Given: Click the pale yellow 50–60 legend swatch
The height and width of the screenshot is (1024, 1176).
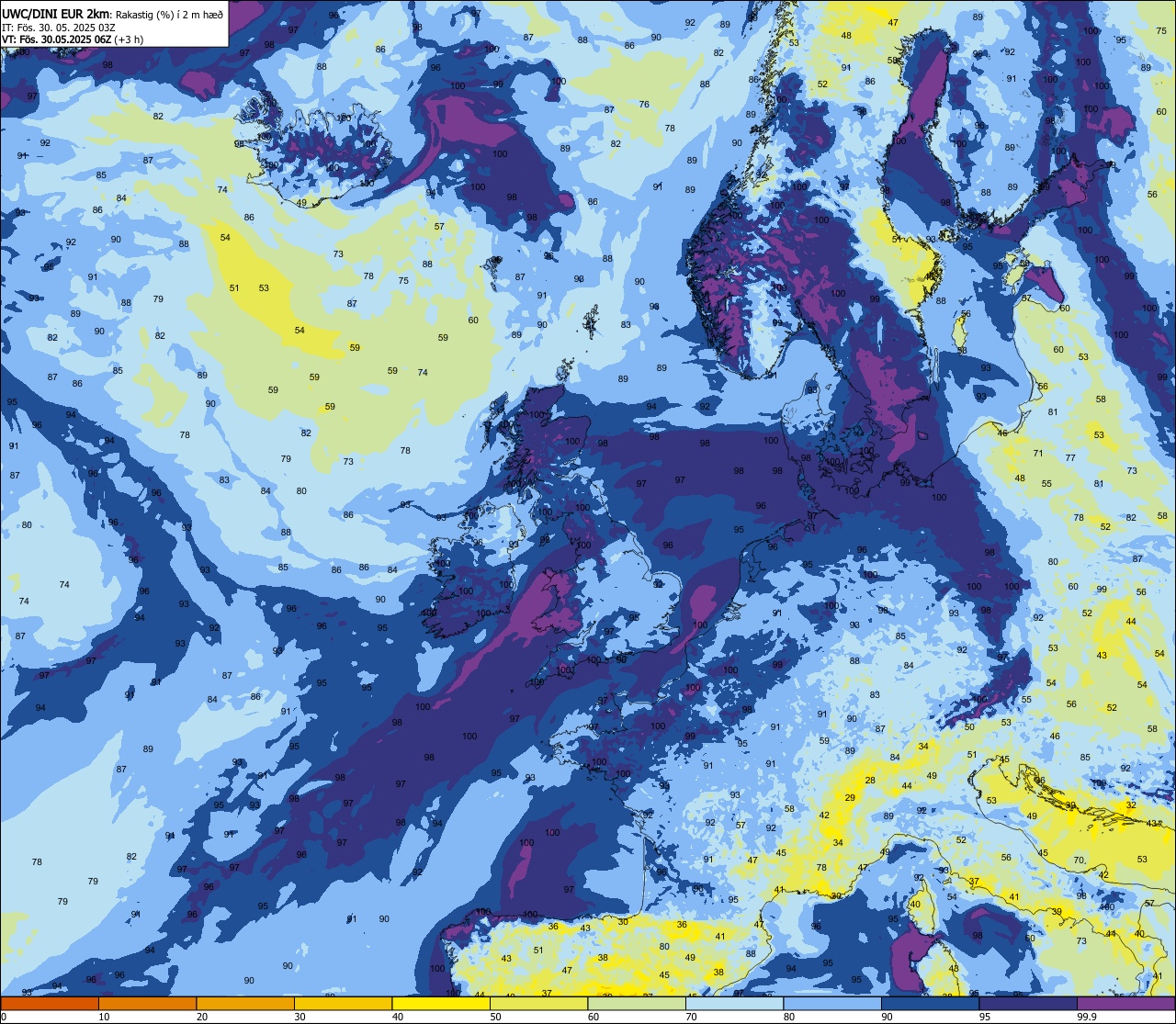Looking at the screenshot, I should [538, 1003].
